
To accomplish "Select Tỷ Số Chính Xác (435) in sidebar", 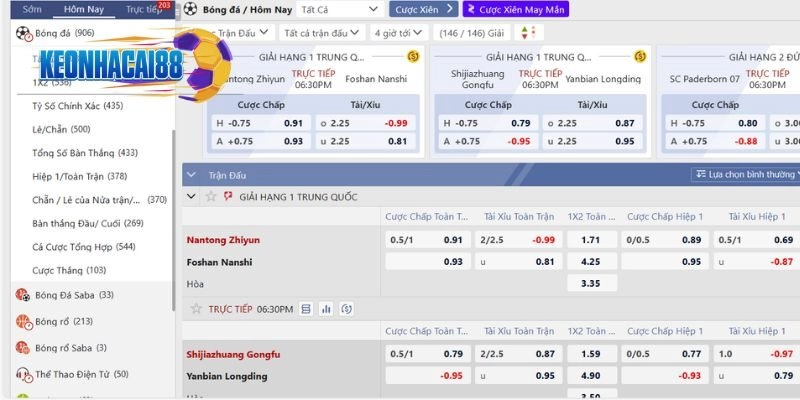I will pos(77,105).
